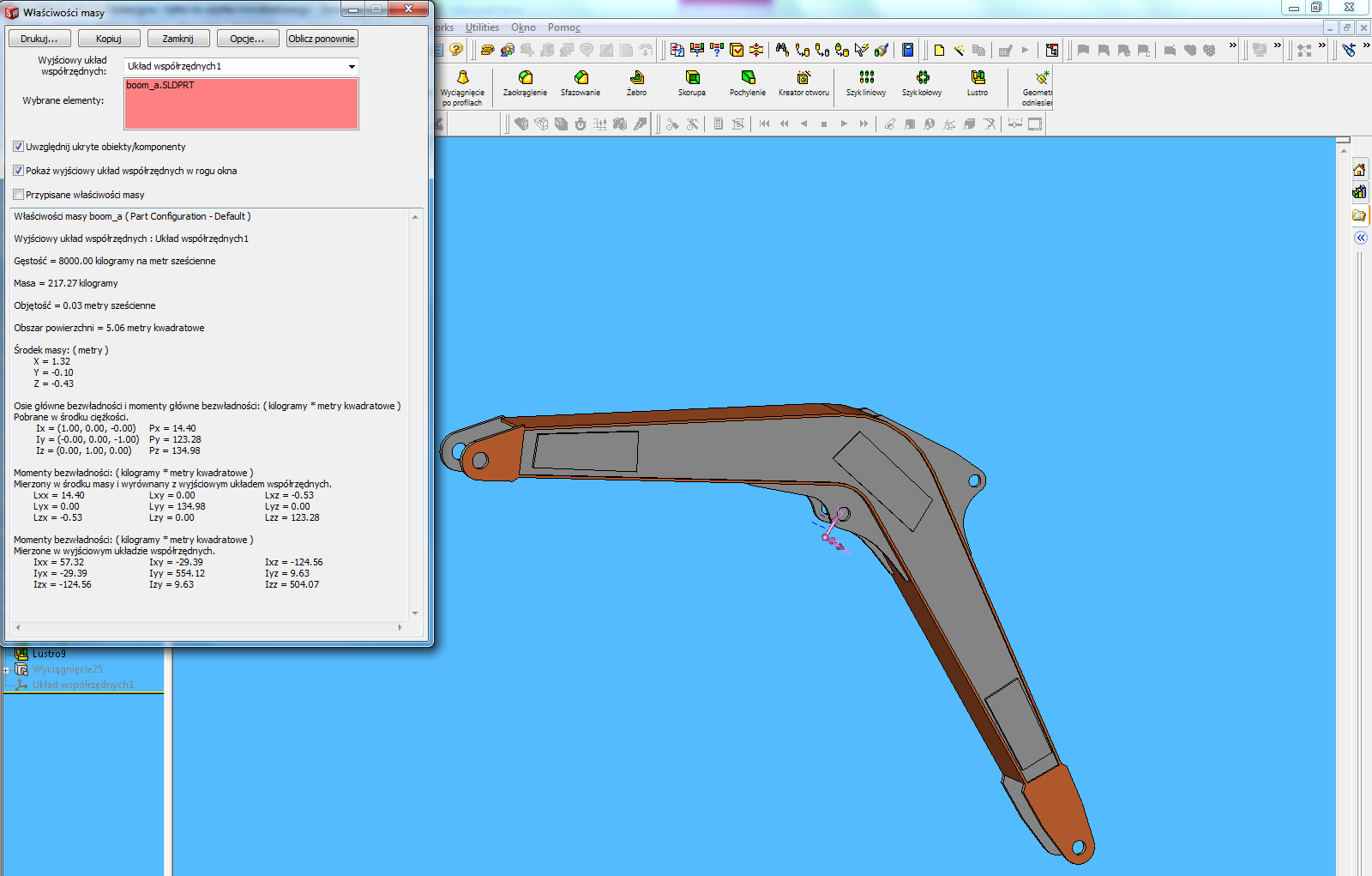The height and width of the screenshot is (876, 1372).
Task: Click the stopwatch icon in lower toolbar
Action: tap(581, 124)
